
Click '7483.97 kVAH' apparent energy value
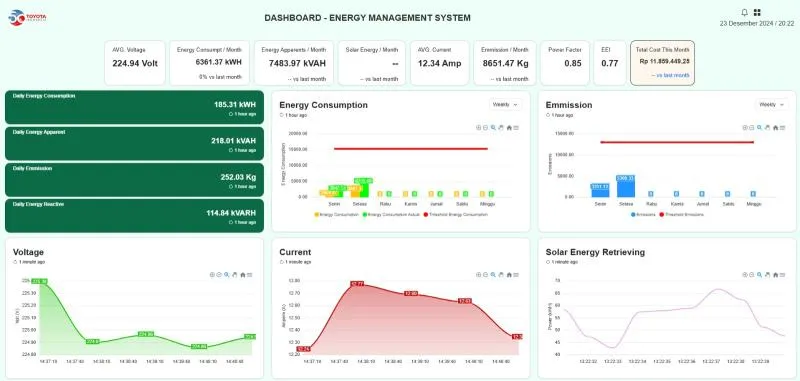[x=297, y=64]
